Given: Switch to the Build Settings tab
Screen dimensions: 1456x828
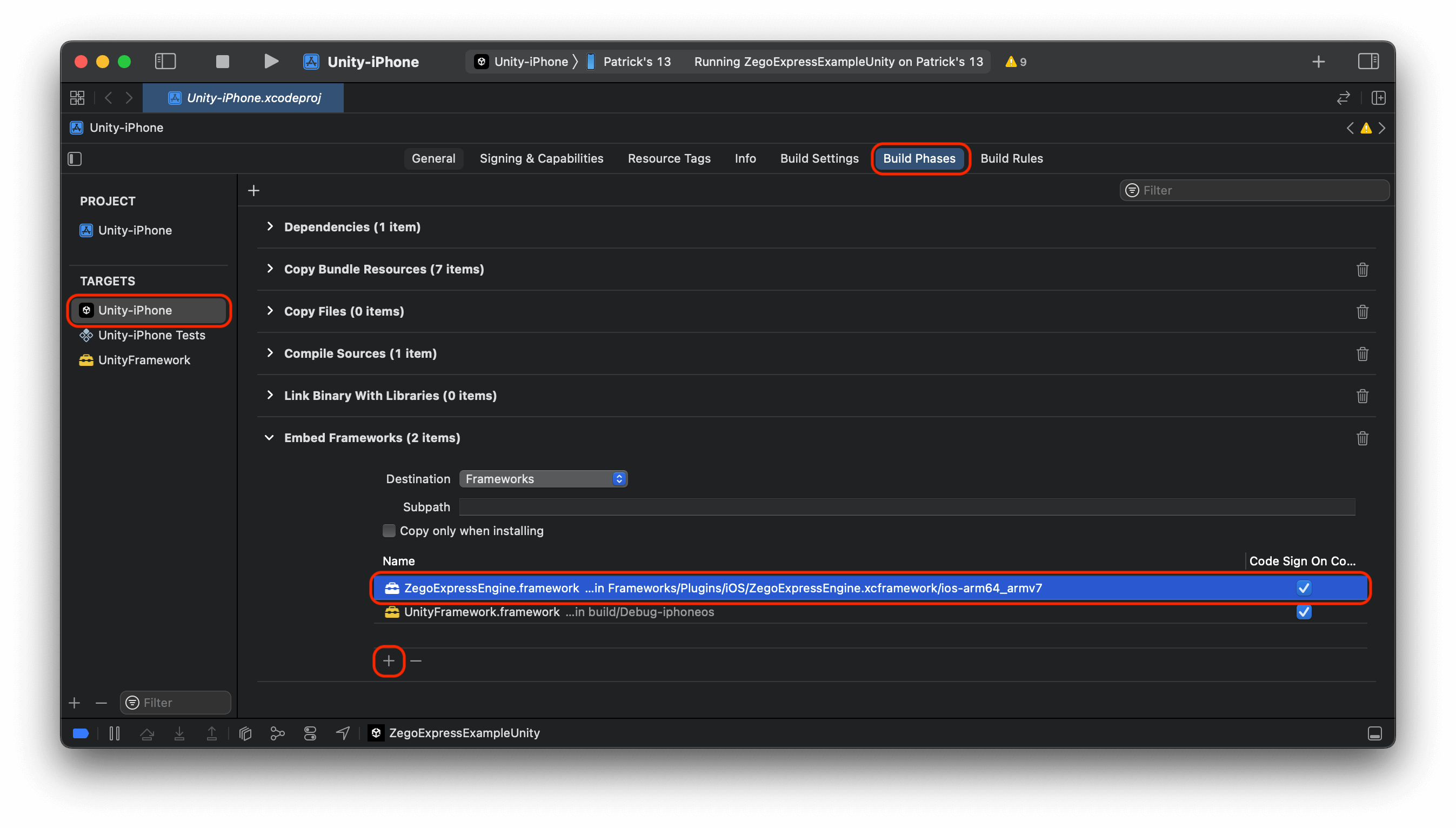Looking at the screenshot, I should pyautogui.click(x=819, y=158).
